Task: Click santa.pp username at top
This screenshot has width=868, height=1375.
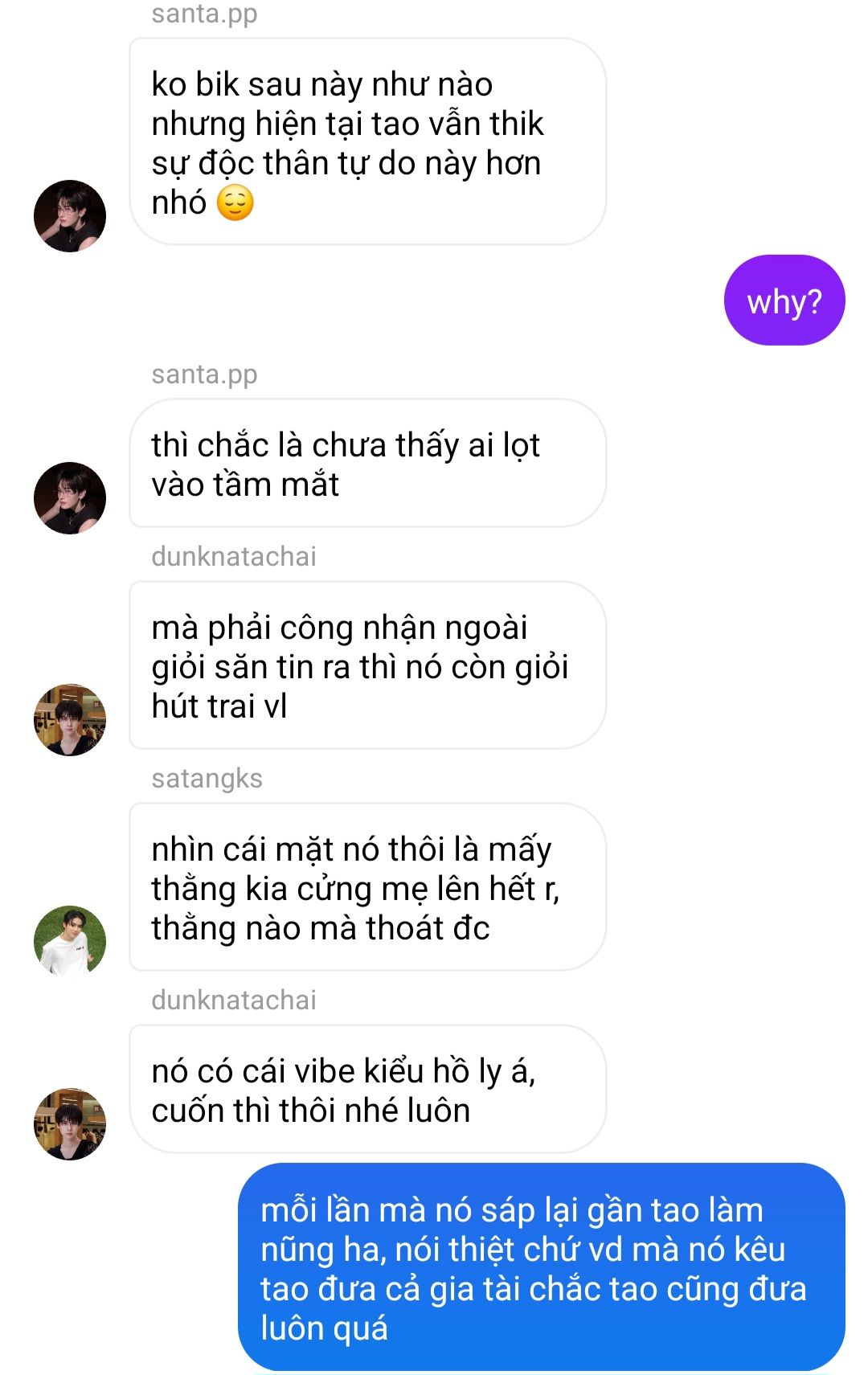Action: coord(204,14)
